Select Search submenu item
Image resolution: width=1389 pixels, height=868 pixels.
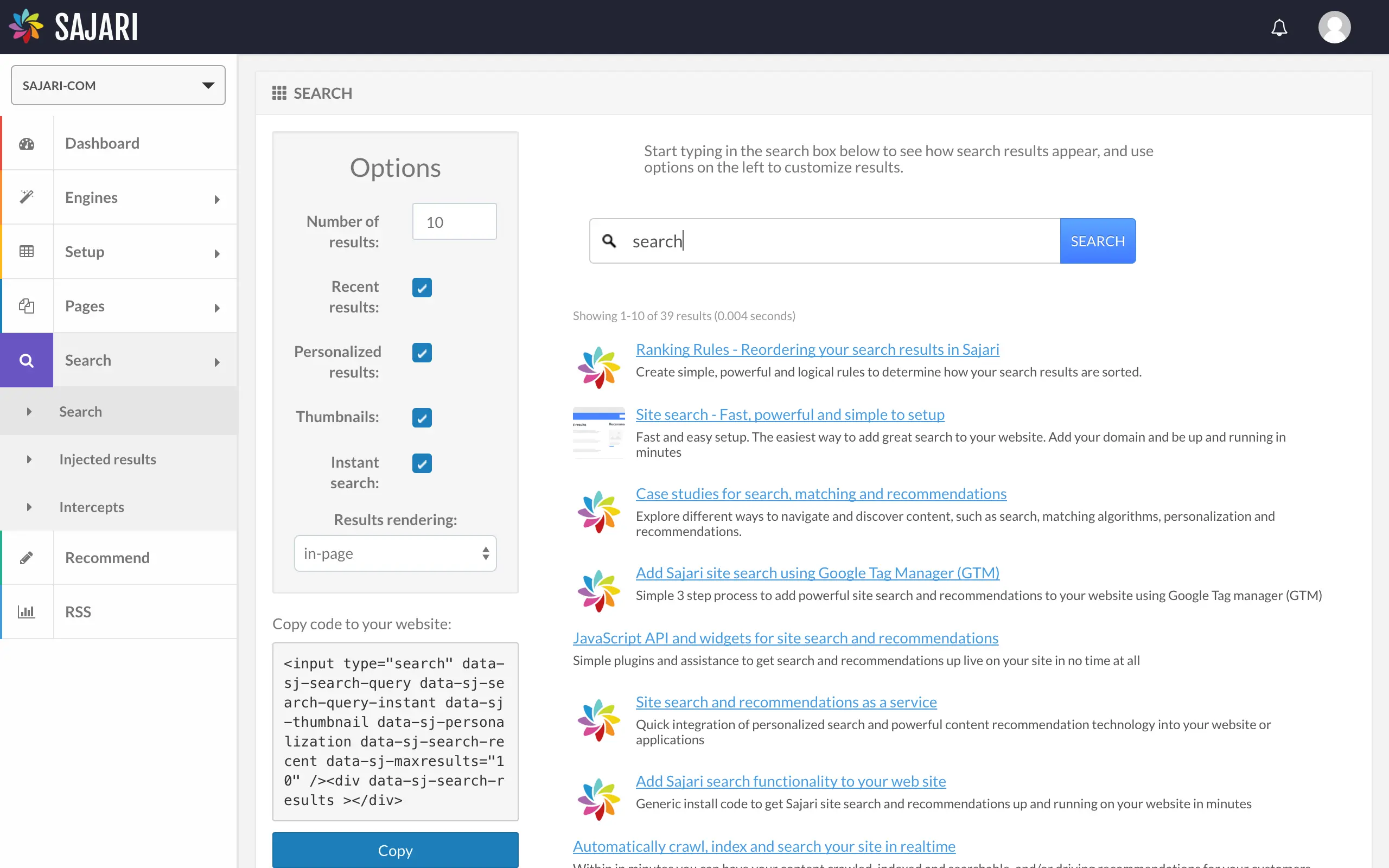pyautogui.click(x=119, y=412)
